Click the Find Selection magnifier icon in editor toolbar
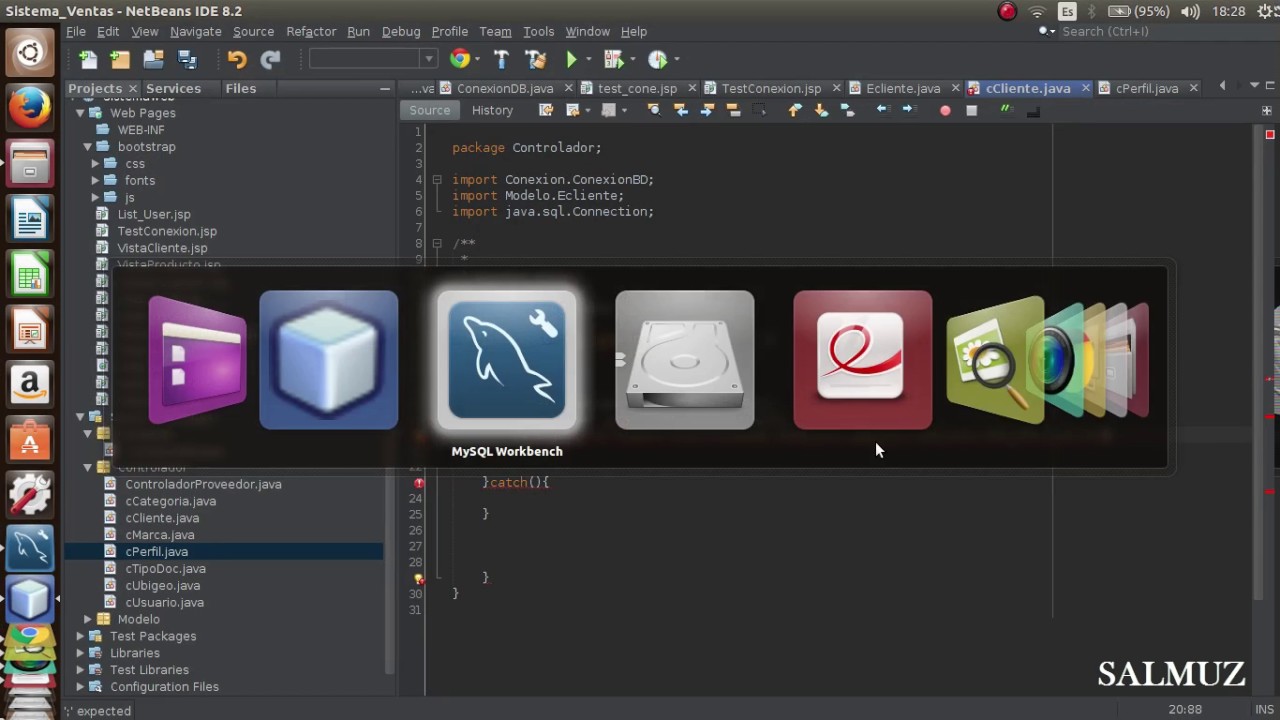 pos(653,110)
